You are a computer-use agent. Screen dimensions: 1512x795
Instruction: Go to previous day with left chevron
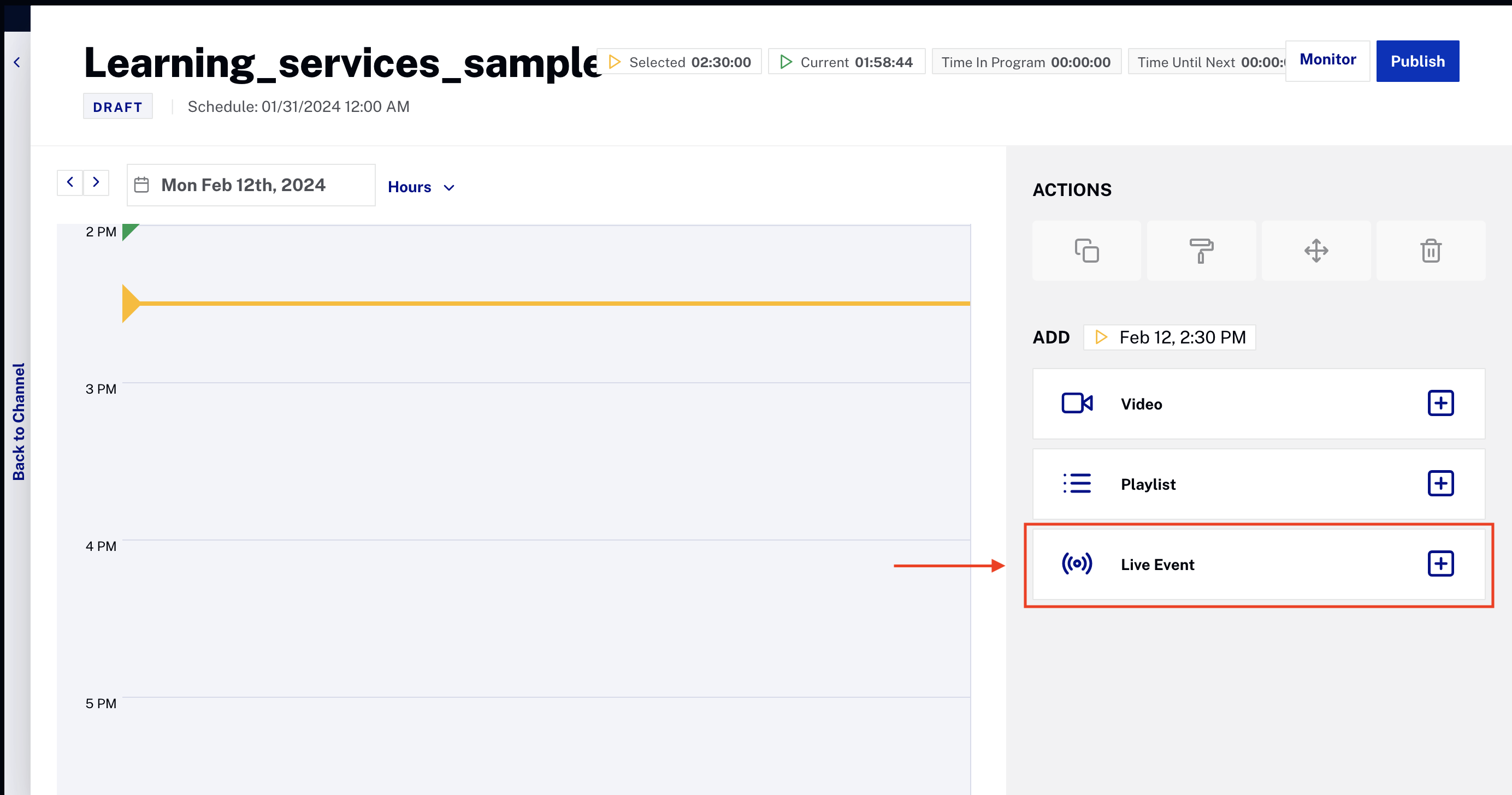click(x=70, y=182)
